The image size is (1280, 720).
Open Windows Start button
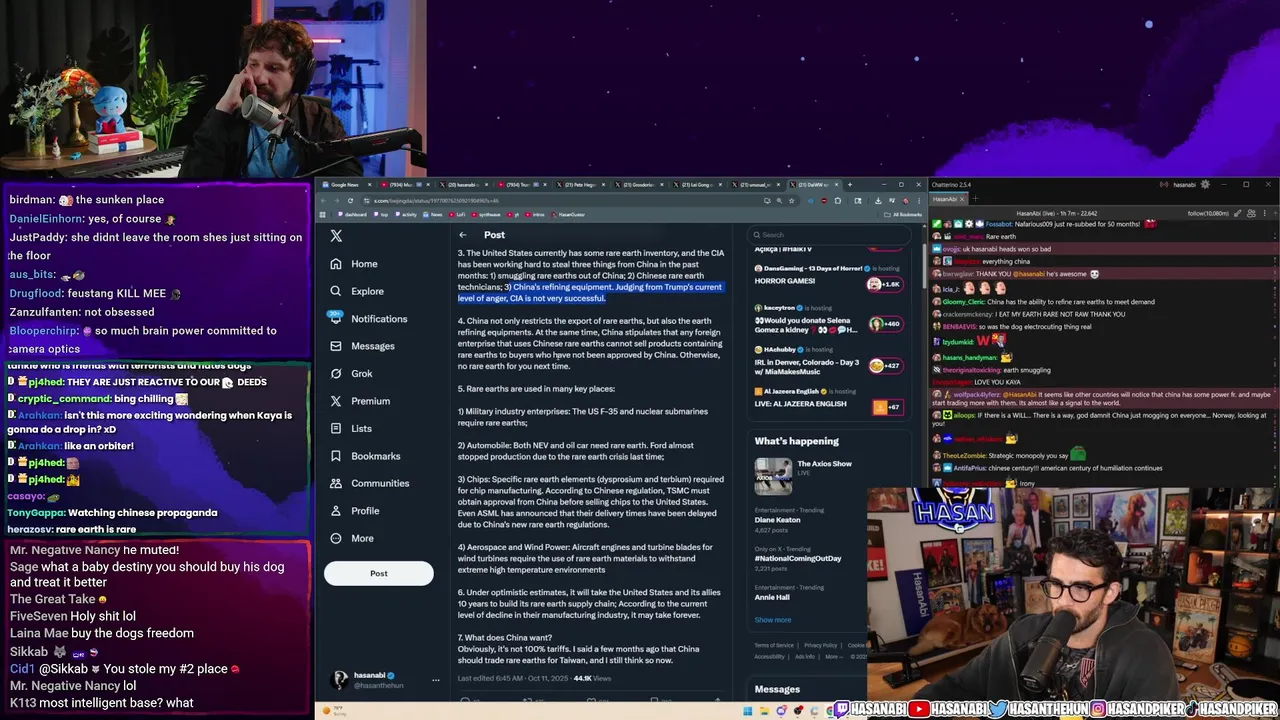(747, 711)
